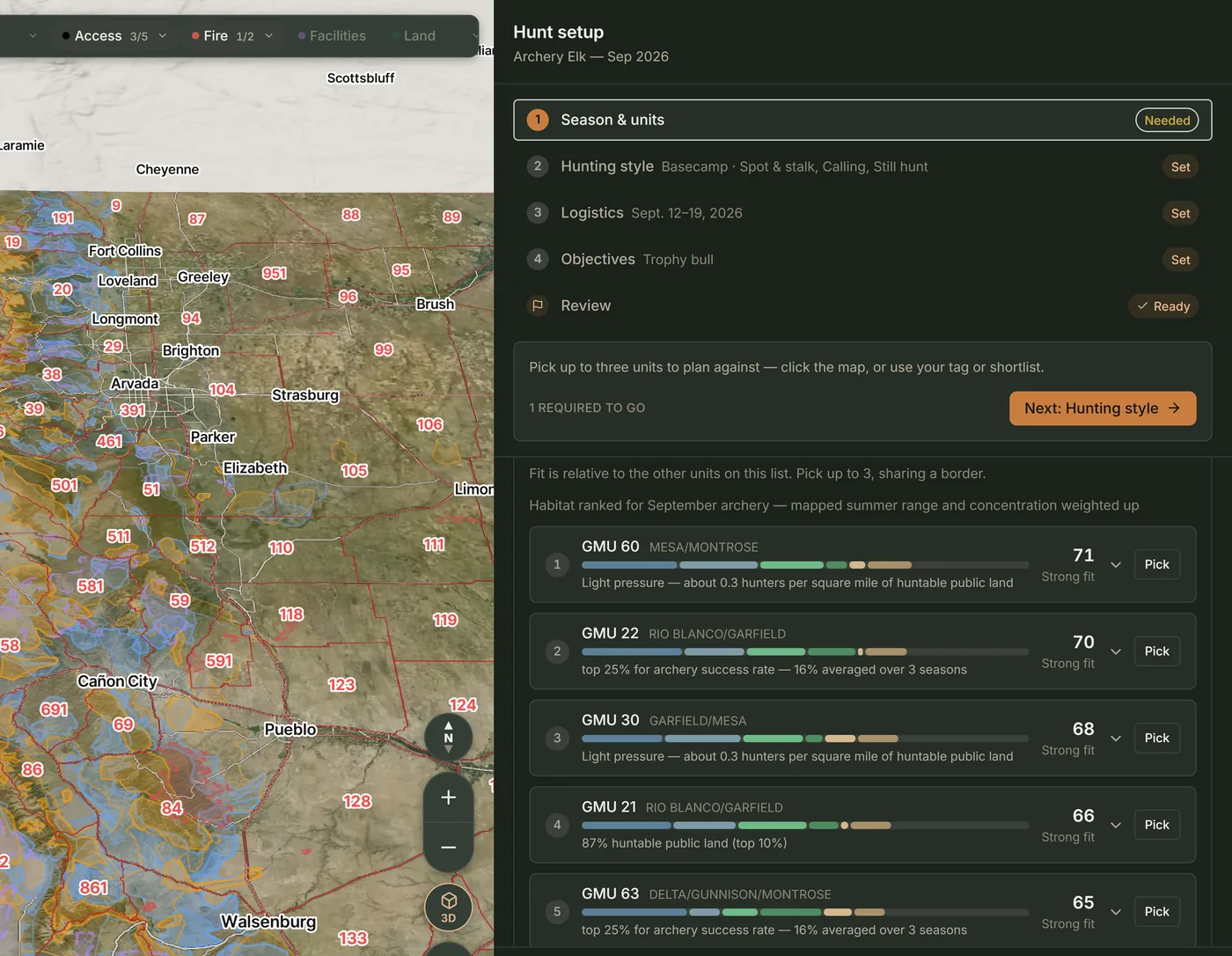Click the GMU 22 fit score bar

pos(805,652)
